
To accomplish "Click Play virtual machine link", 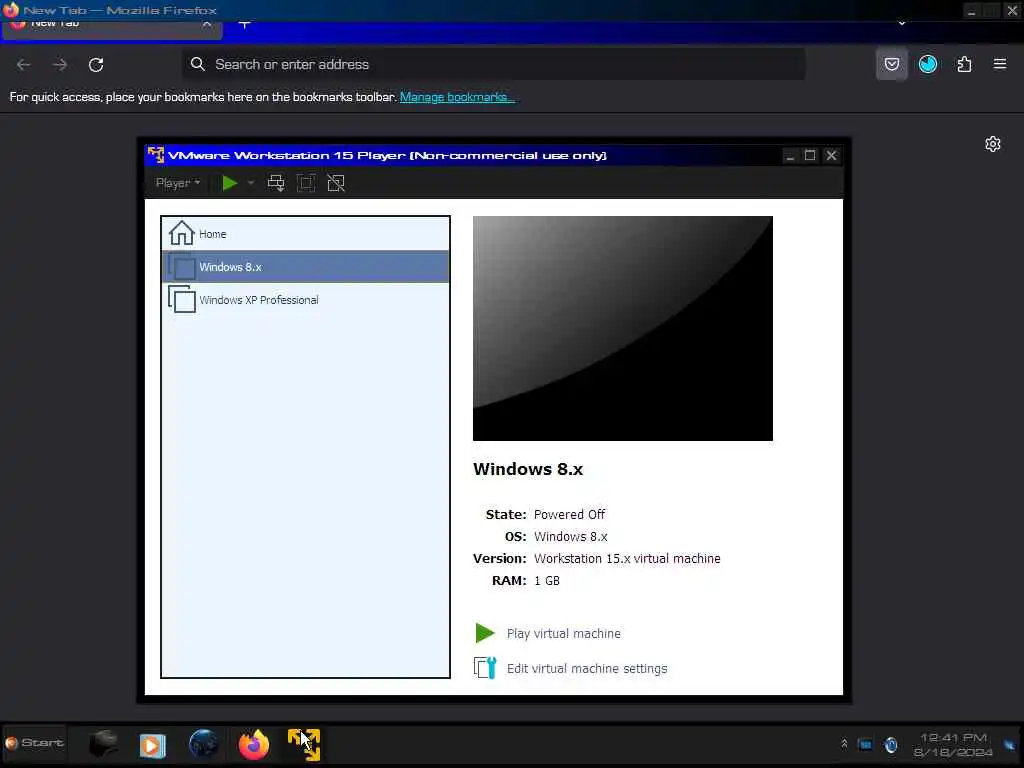I will [x=564, y=633].
